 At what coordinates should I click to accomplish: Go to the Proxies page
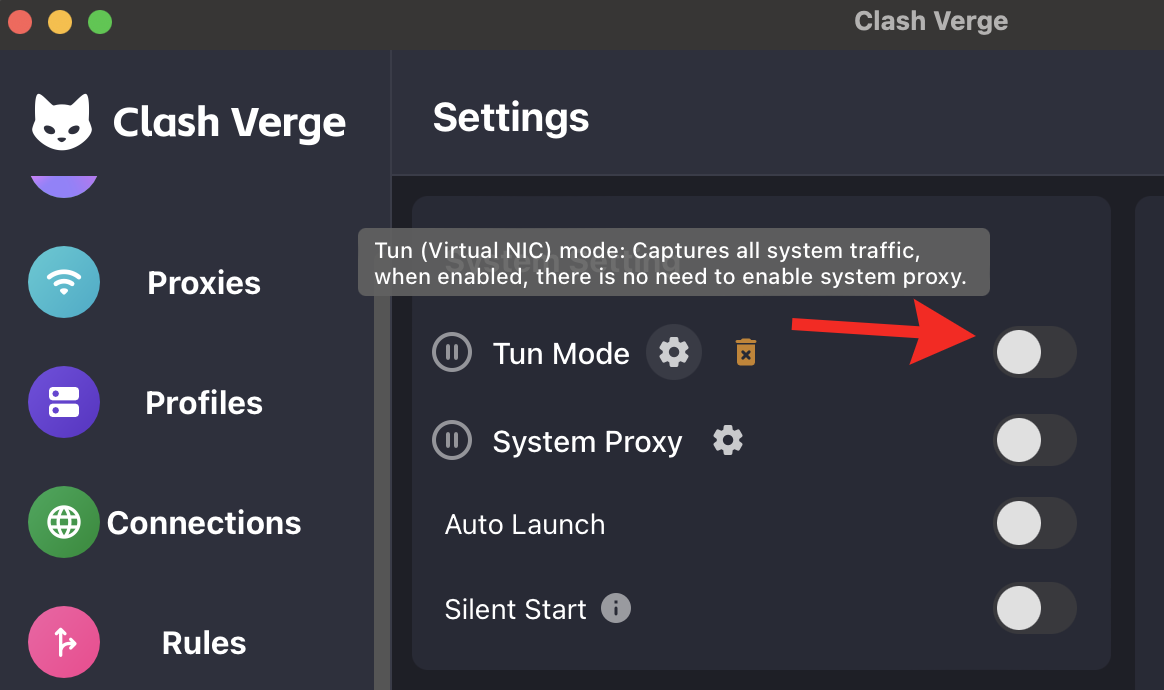point(203,283)
